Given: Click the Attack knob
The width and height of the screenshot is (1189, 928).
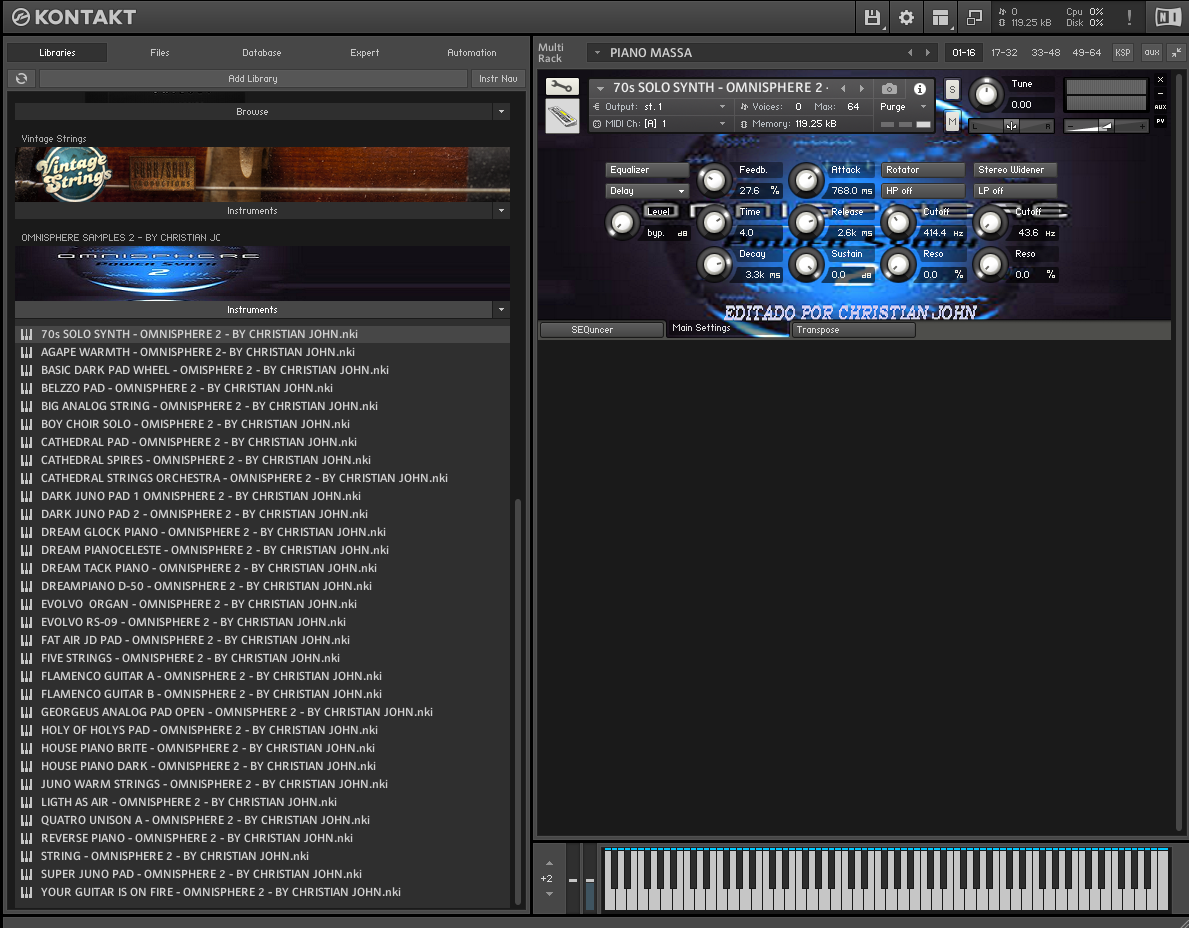Looking at the screenshot, I should [806, 180].
